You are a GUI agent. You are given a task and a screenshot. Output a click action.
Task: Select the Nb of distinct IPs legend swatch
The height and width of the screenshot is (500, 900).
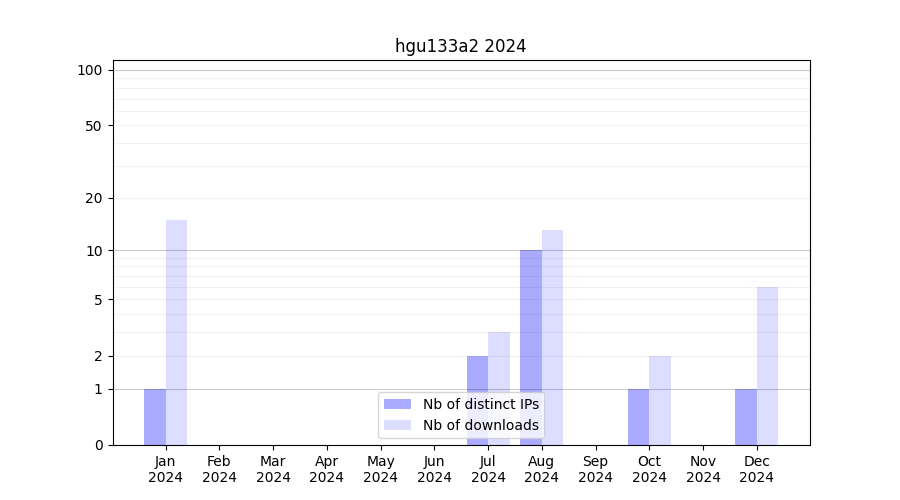point(397,404)
